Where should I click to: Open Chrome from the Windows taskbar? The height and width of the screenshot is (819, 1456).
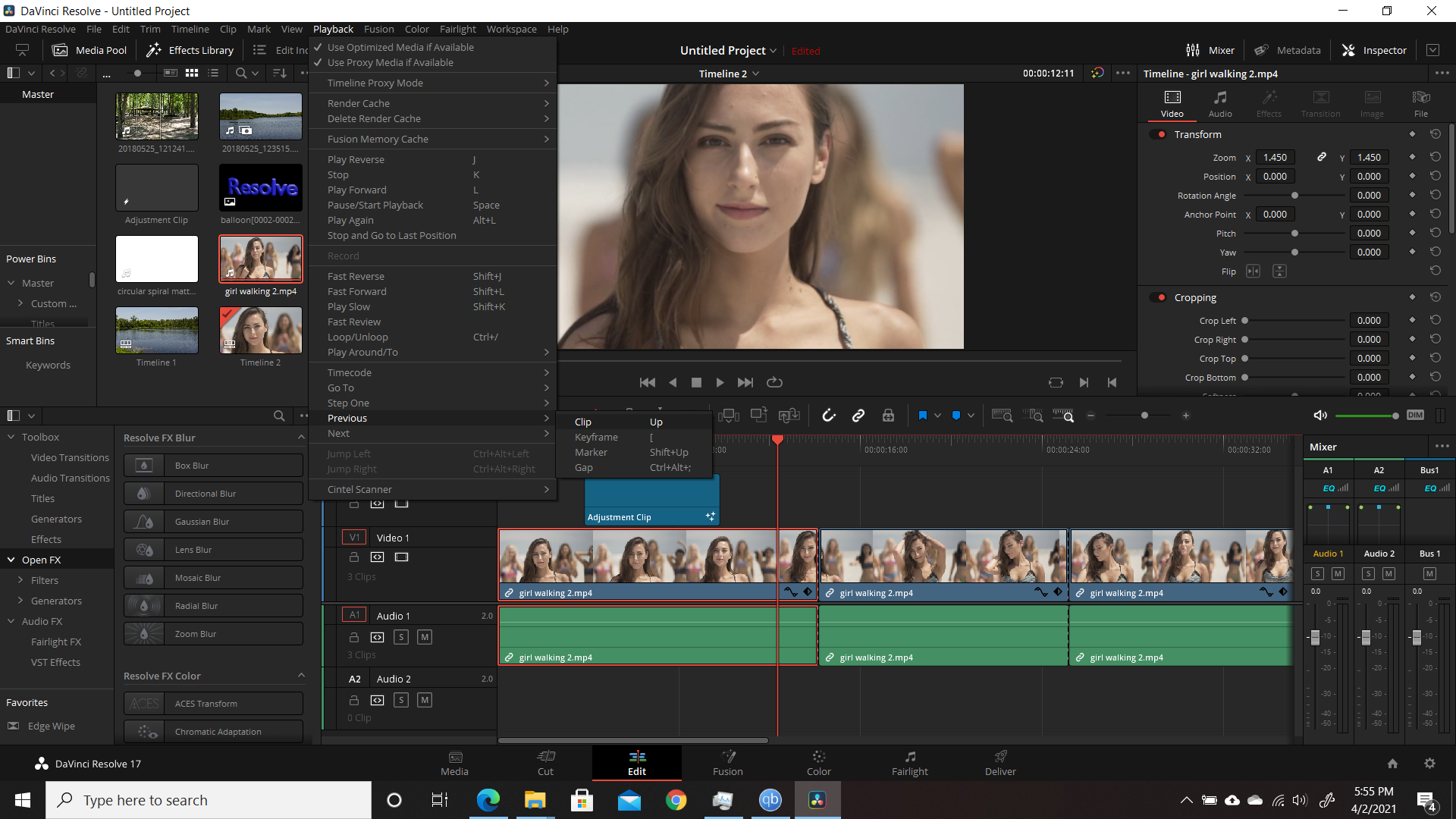(x=676, y=800)
